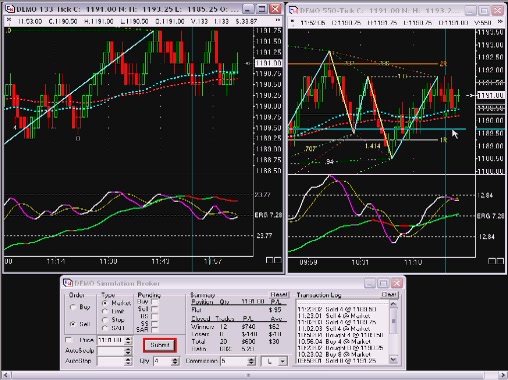Click the 1191.00 current price marker in the 550-Tick chart
Image resolution: width=508 pixels, height=380 pixels.
(x=491, y=95)
